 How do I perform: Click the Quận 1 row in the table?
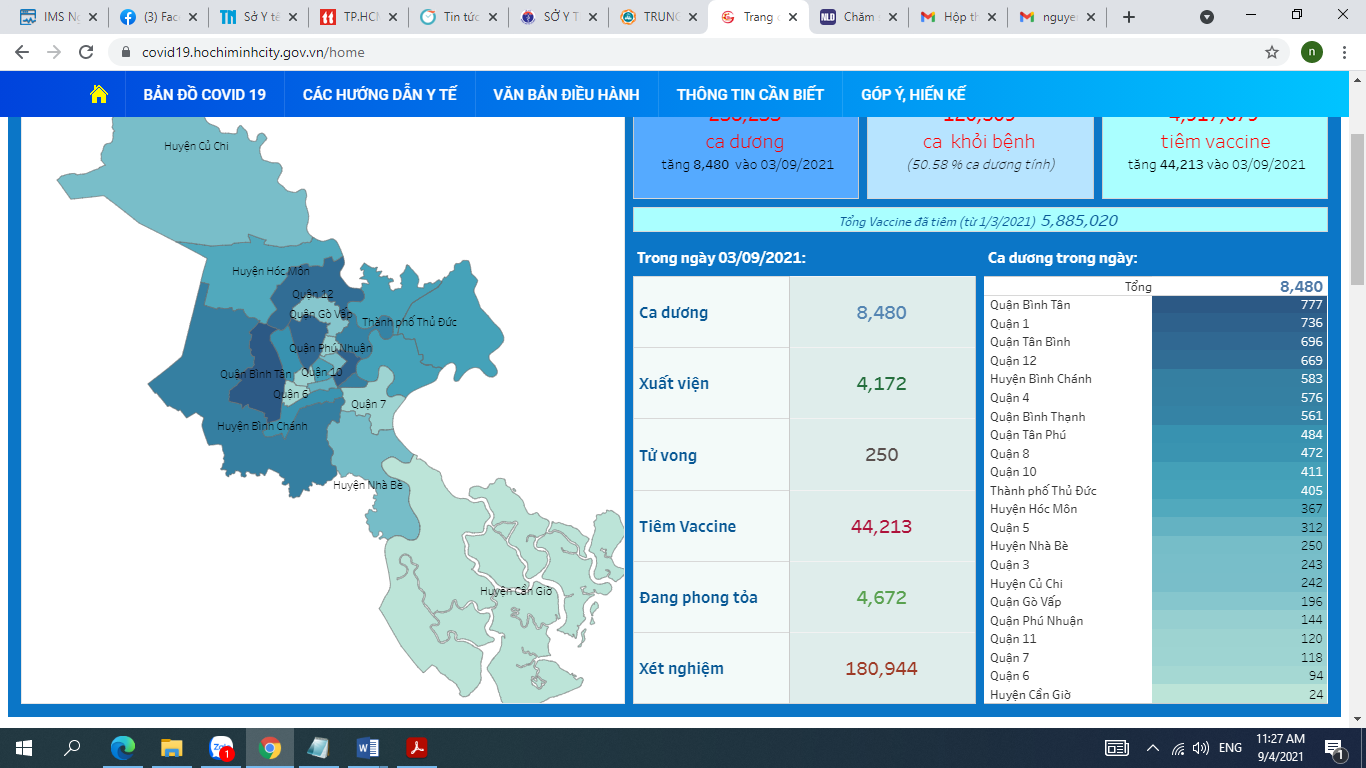click(x=1156, y=323)
